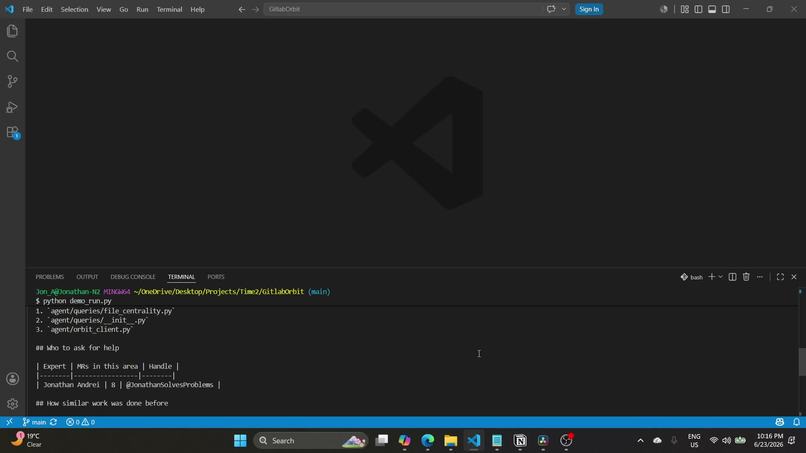The height and width of the screenshot is (453, 806).
Task: Open terminal panel more actions menu
Action: (x=760, y=277)
